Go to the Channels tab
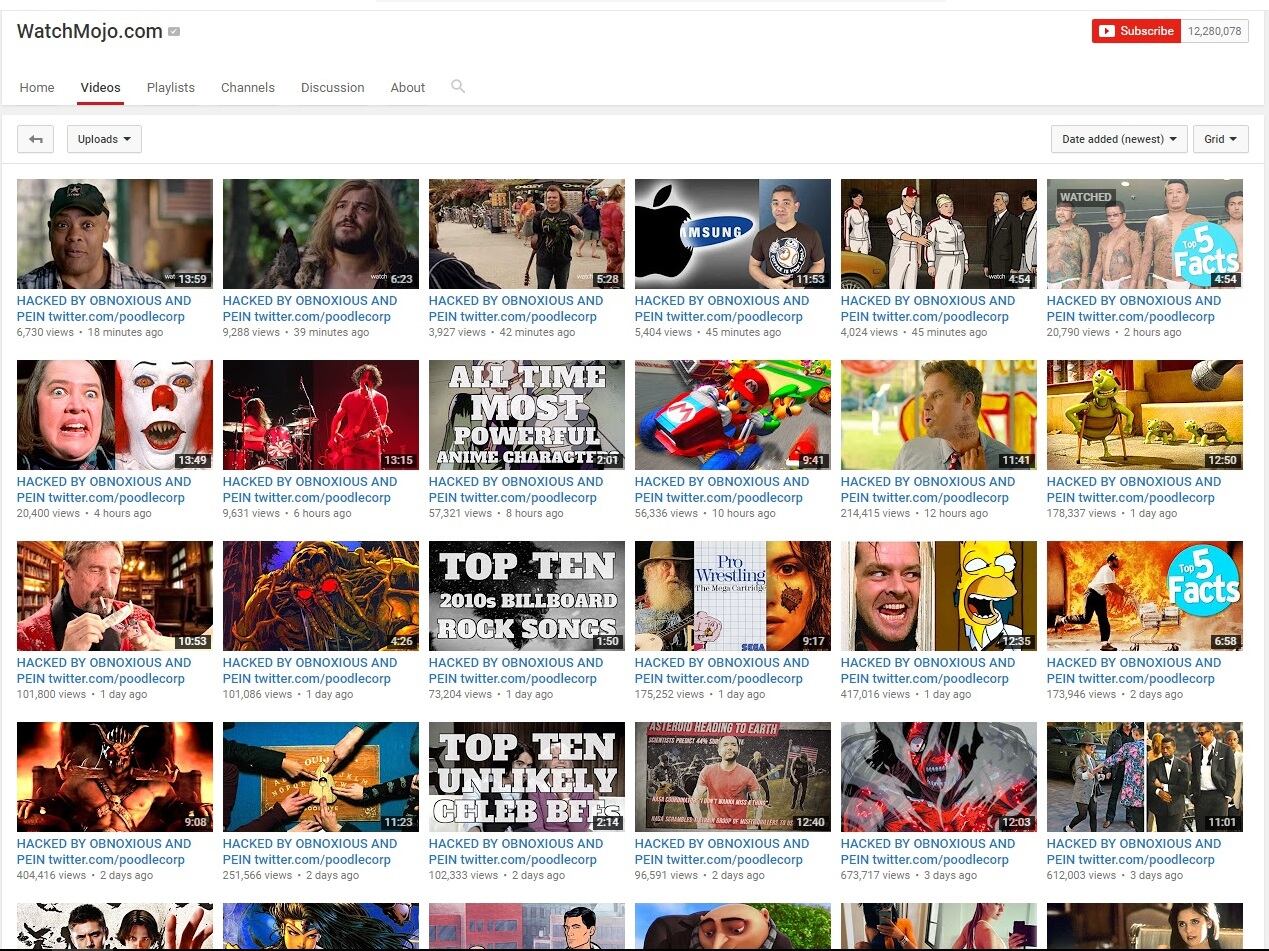This screenshot has width=1269, height=951. tap(248, 88)
